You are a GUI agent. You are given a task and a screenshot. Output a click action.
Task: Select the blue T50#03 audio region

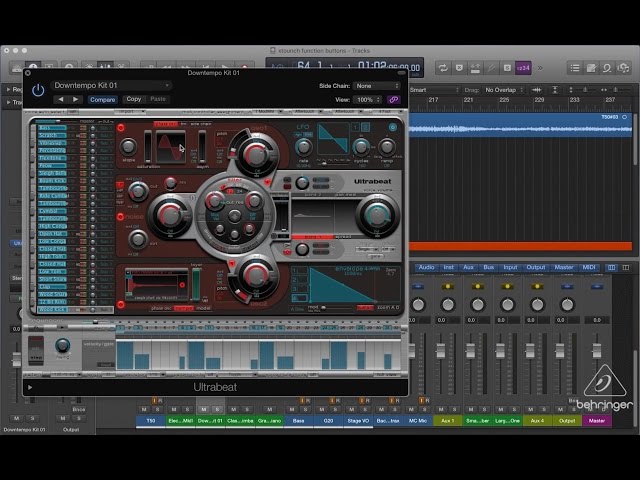(x=520, y=125)
